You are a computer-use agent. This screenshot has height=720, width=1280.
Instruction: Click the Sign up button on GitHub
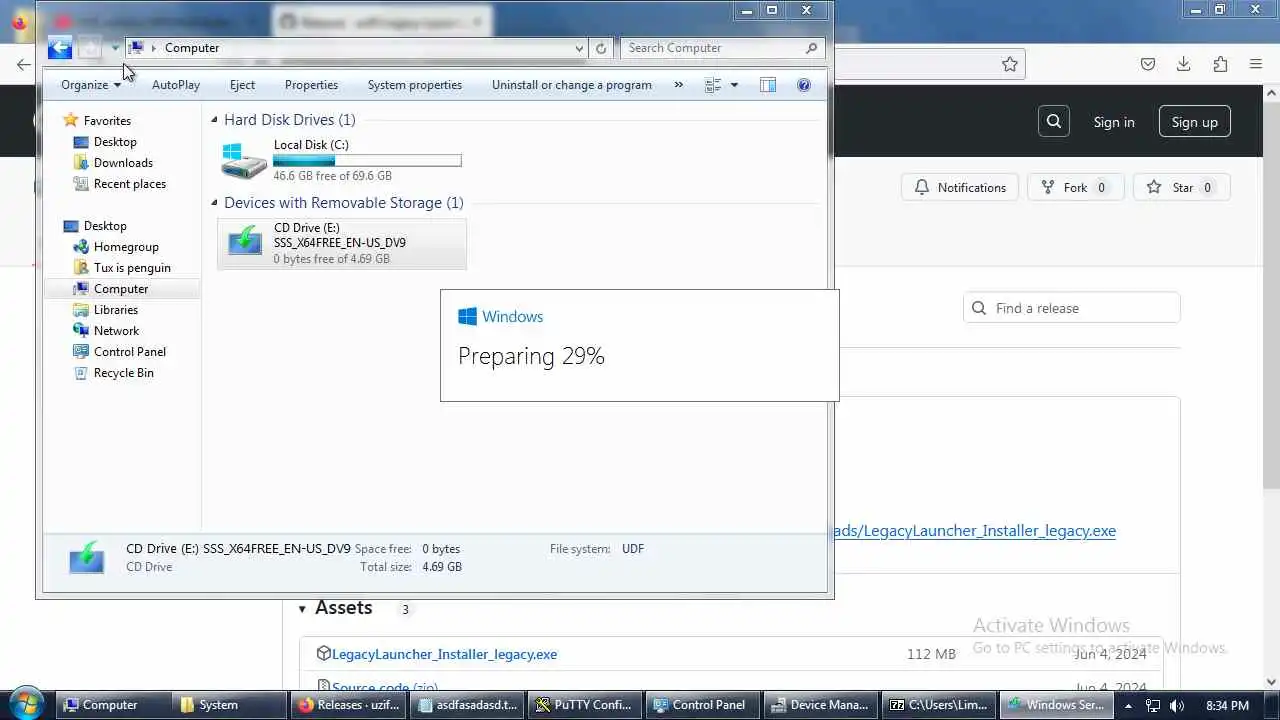tap(1195, 122)
